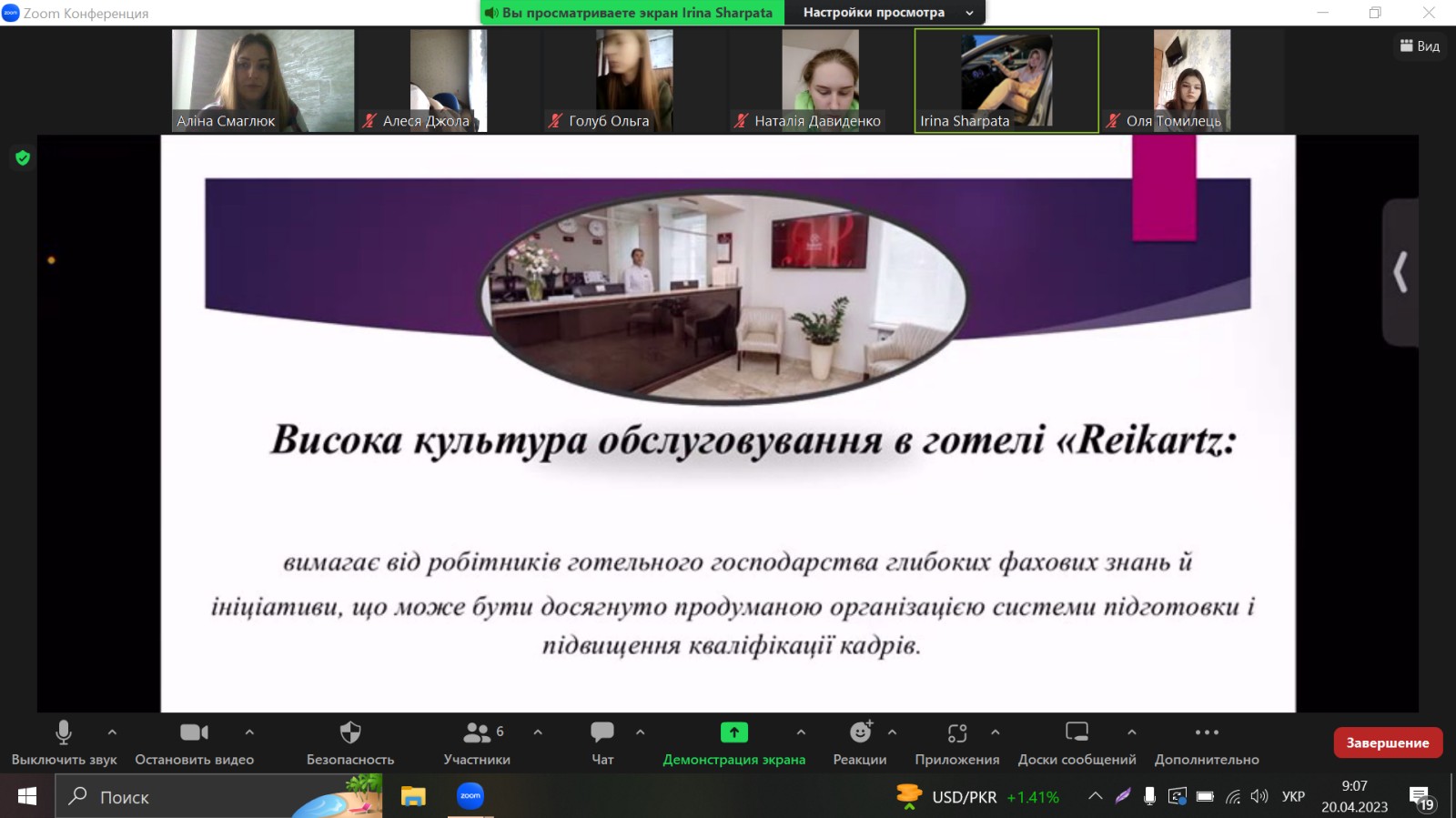
Task: Open the Apps (Приложения) icon
Action: coord(956,733)
